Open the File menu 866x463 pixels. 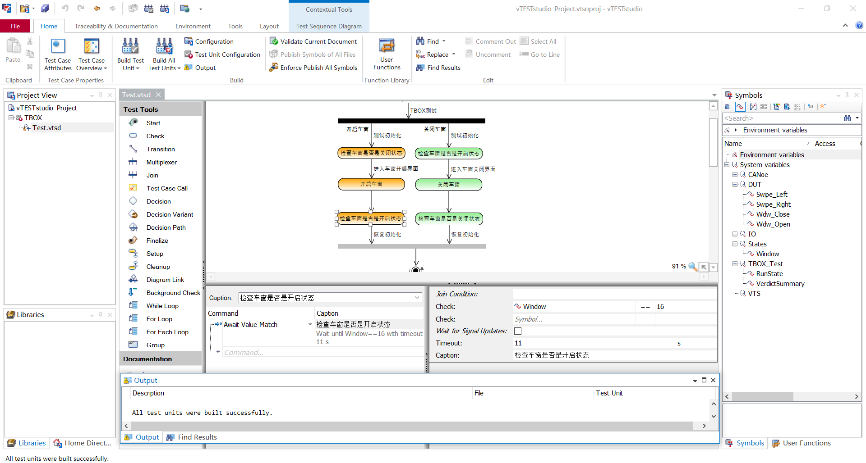pos(15,26)
